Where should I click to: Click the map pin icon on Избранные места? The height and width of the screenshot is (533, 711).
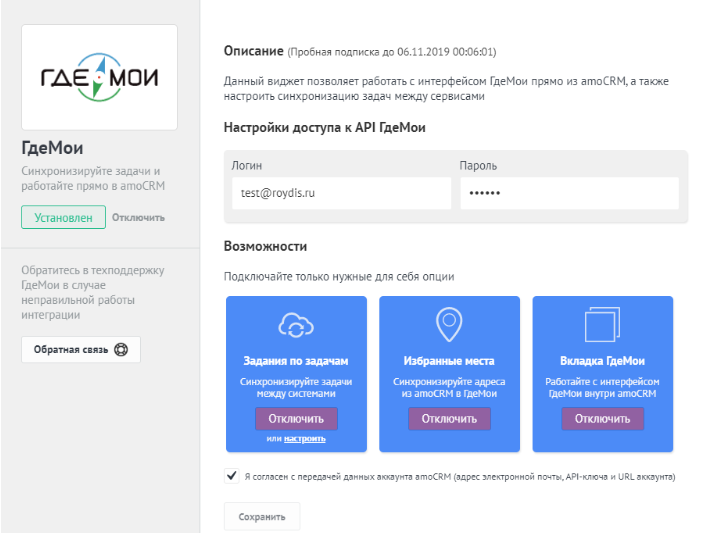click(449, 324)
